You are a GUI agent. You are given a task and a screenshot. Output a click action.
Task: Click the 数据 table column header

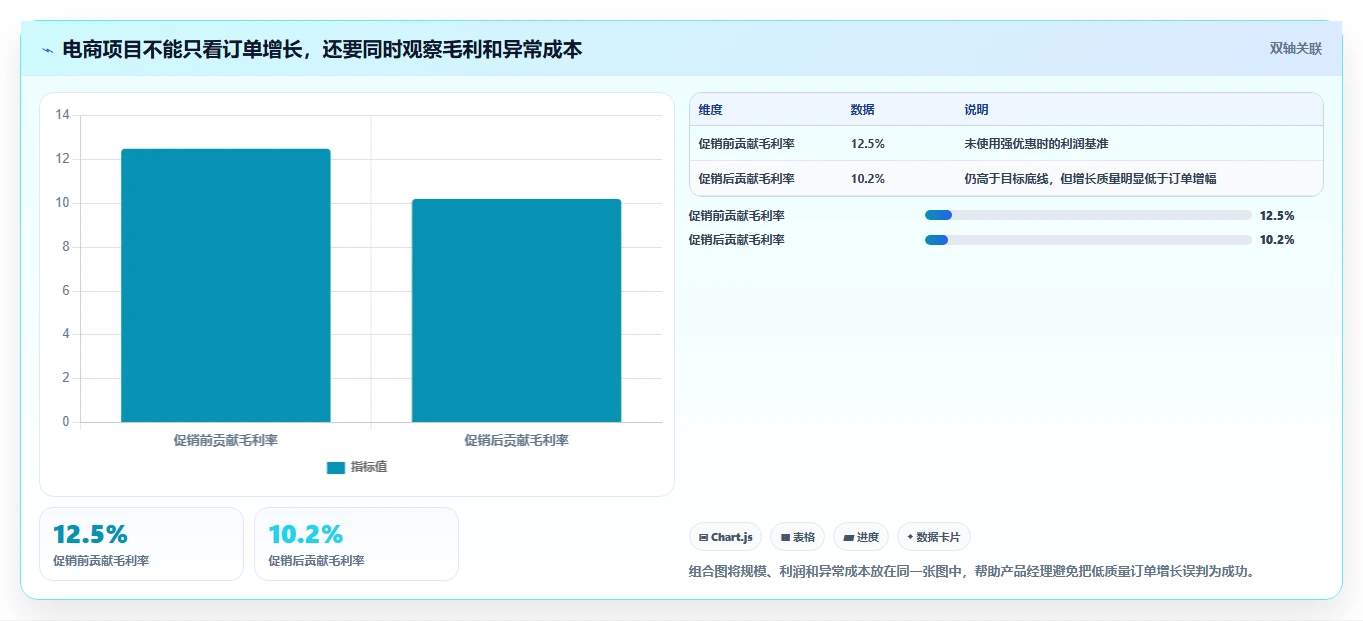click(863, 110)
